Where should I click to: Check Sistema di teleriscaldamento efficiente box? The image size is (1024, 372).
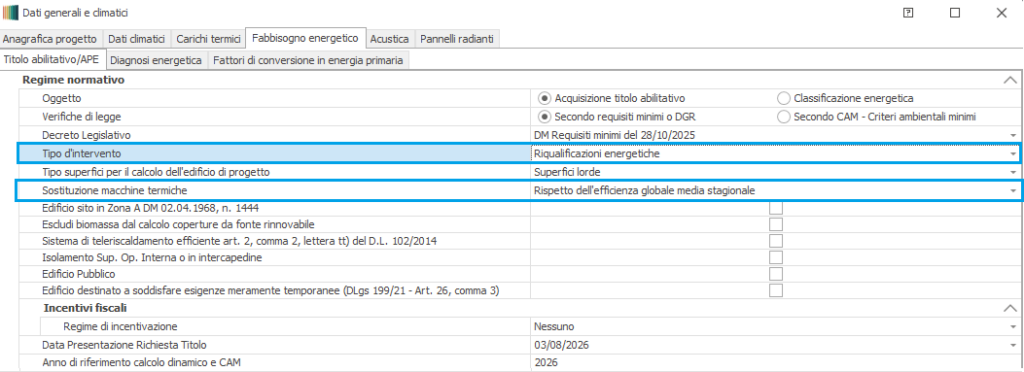click(776, 241)
